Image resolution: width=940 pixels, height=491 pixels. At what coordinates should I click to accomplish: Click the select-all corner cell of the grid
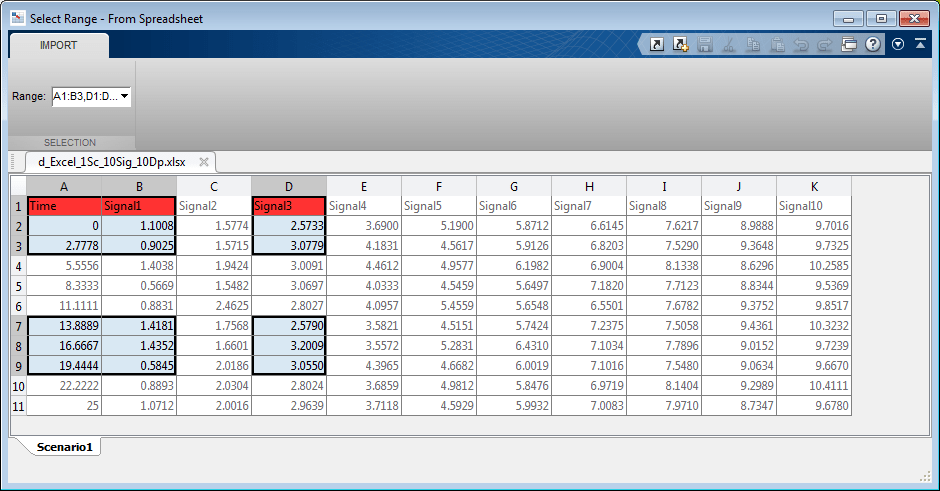point(19,186)
